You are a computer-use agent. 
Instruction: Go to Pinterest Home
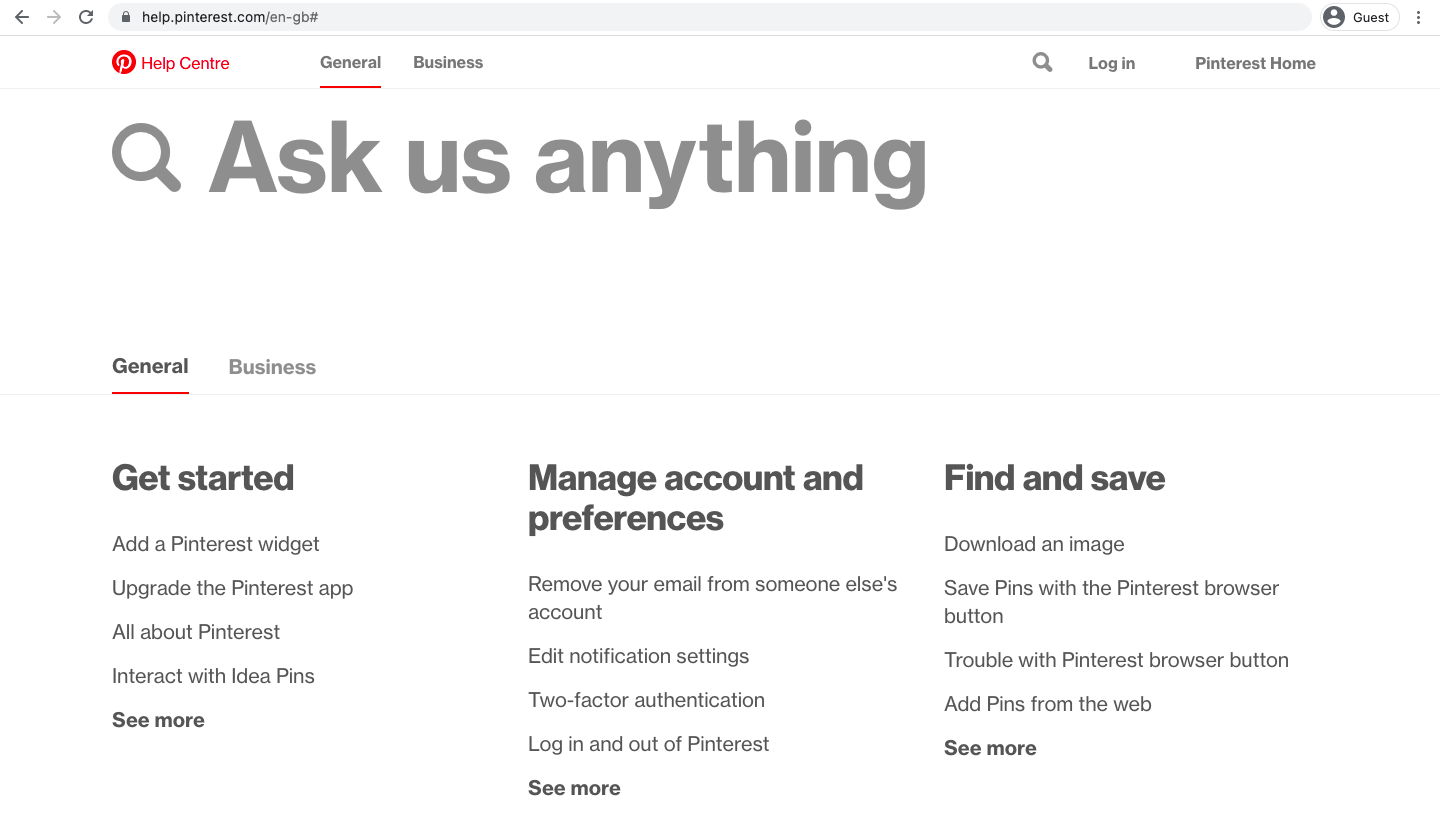tap(1255, 62)
